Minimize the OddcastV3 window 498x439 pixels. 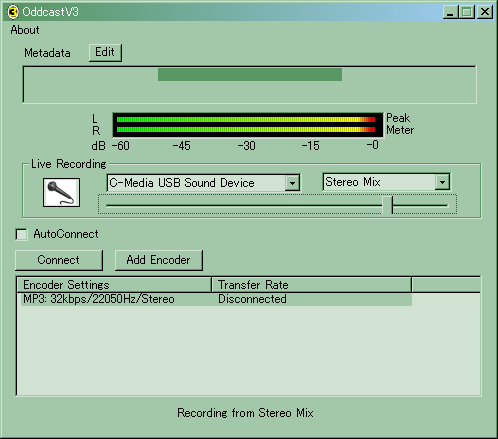tap(450, 12)
